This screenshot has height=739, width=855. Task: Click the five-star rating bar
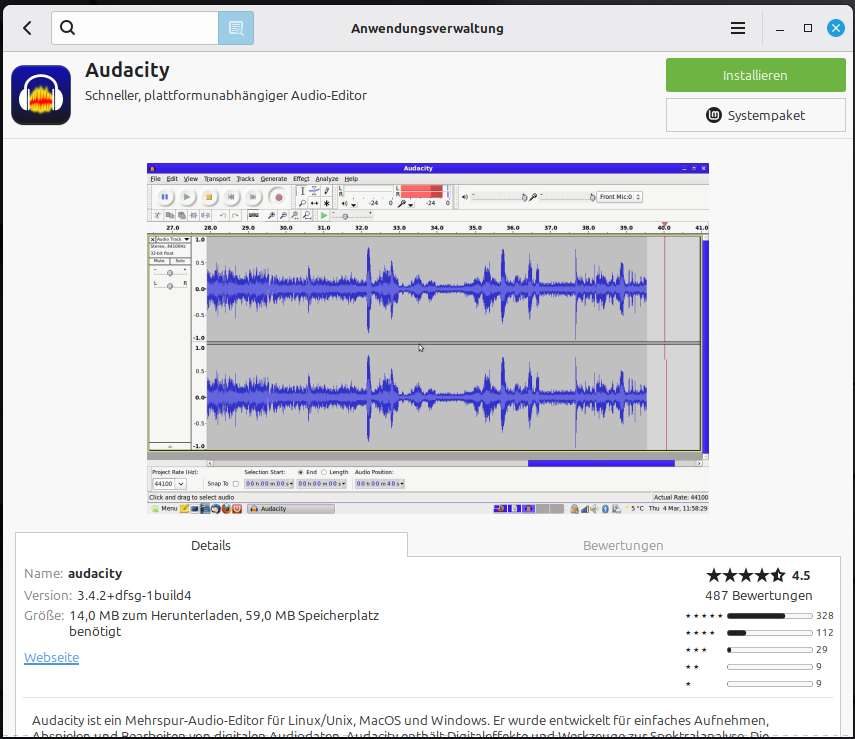[769, 616]
